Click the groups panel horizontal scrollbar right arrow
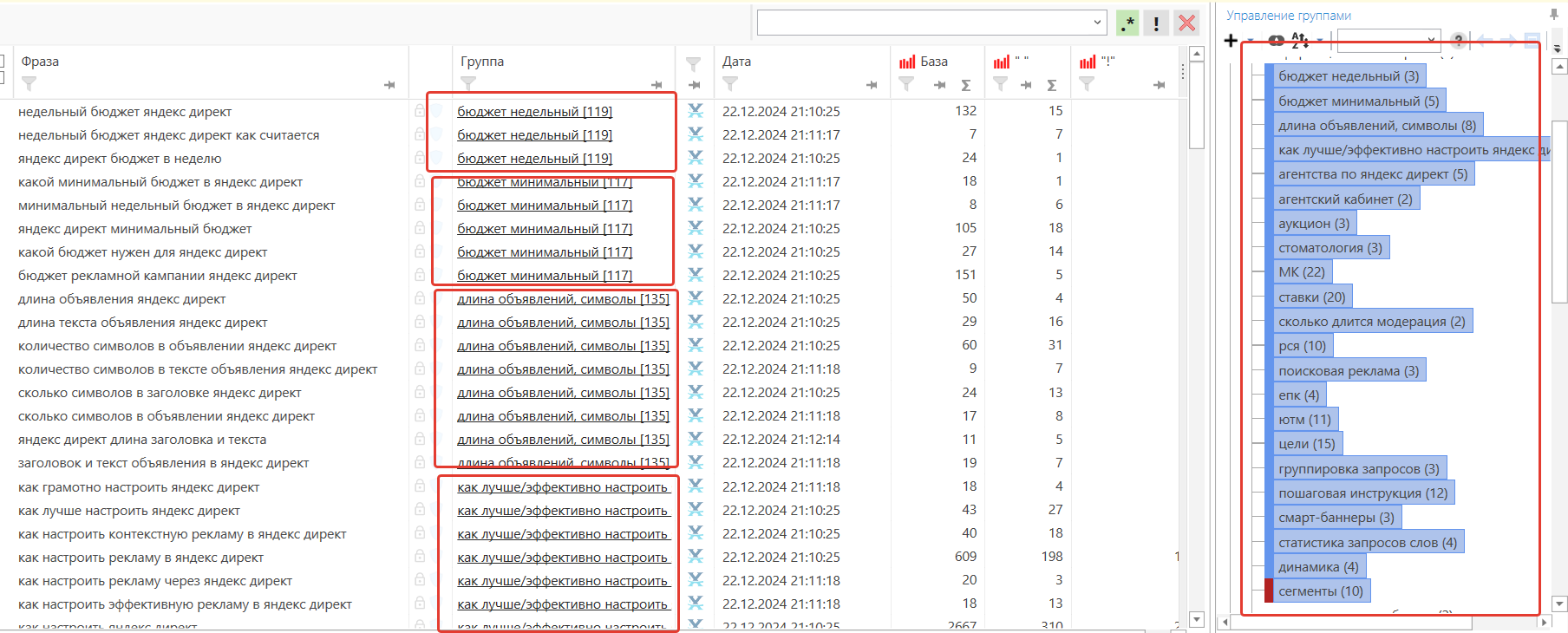Image resolution: width=1568 pixels, height=633 pixels. point(1544,622)
